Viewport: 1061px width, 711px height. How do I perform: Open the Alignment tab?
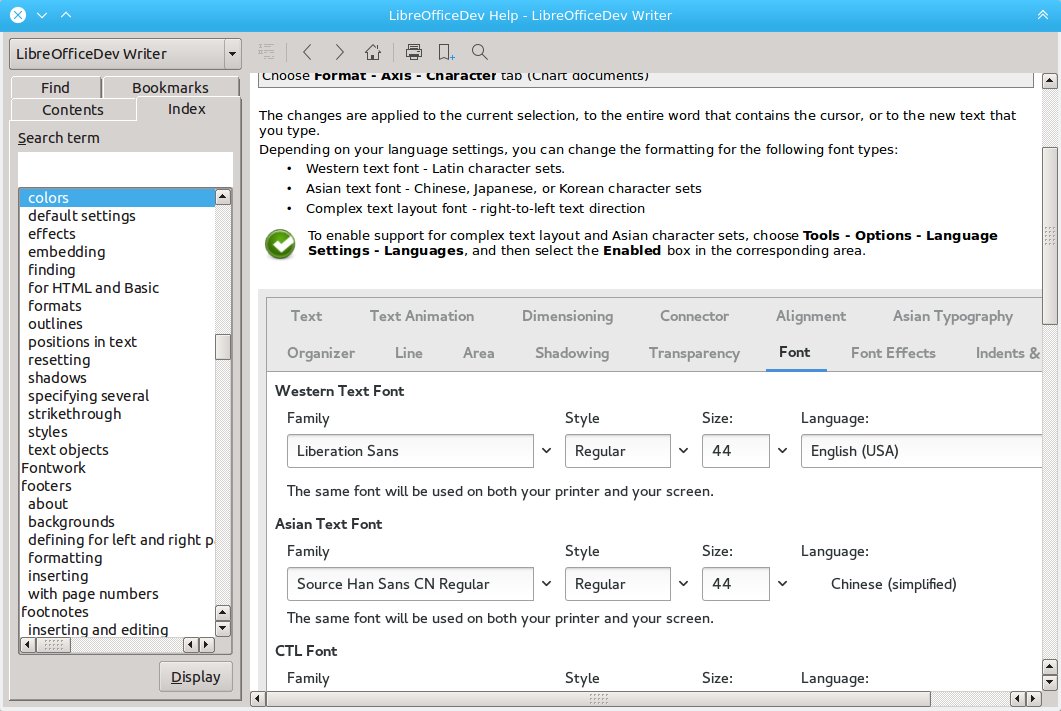pos(811,316)
